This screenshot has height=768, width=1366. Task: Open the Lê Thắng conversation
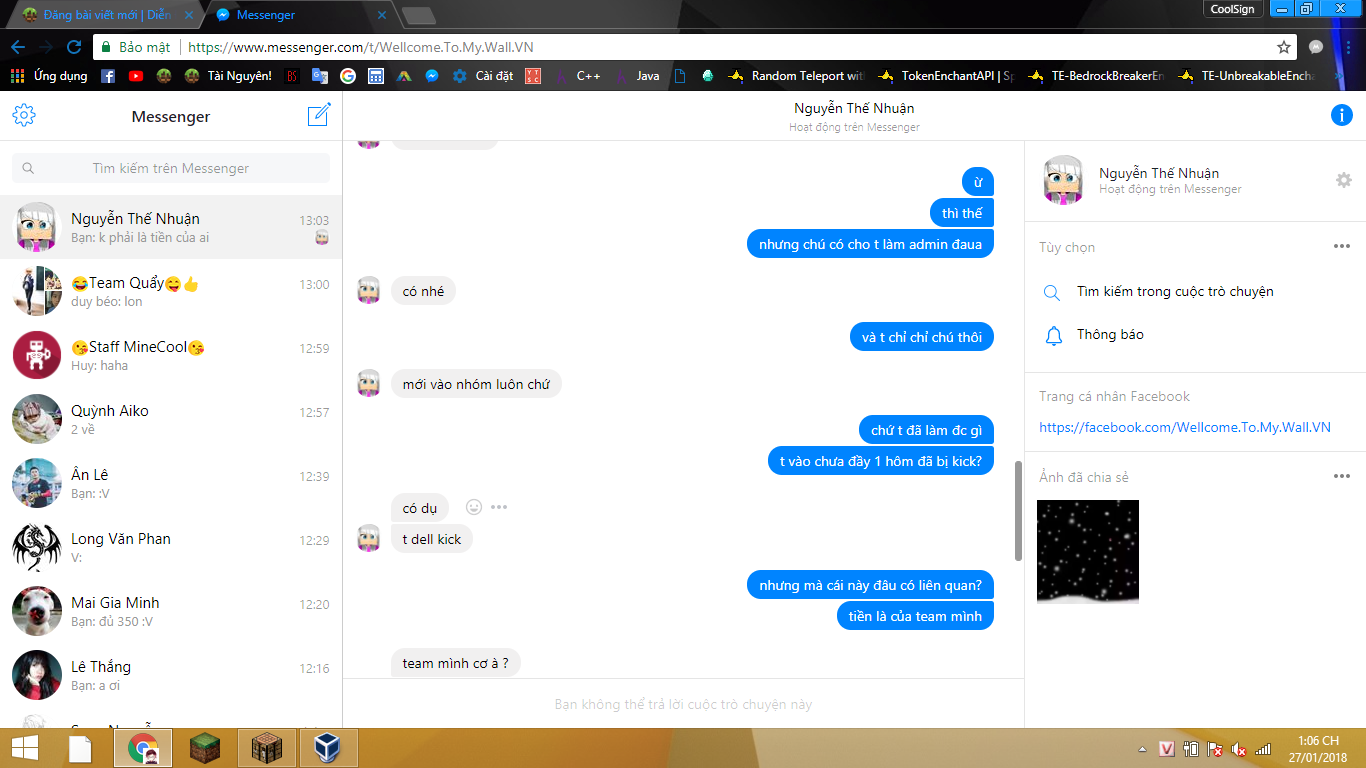pyautogui.click(x=171, y=675)
